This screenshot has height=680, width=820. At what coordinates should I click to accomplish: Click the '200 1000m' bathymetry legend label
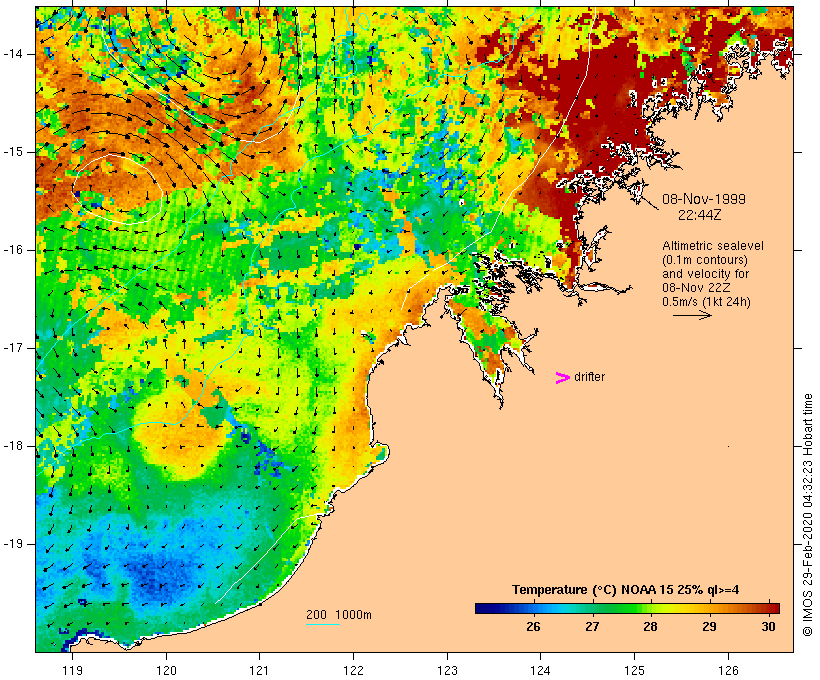tap(339, 615)
